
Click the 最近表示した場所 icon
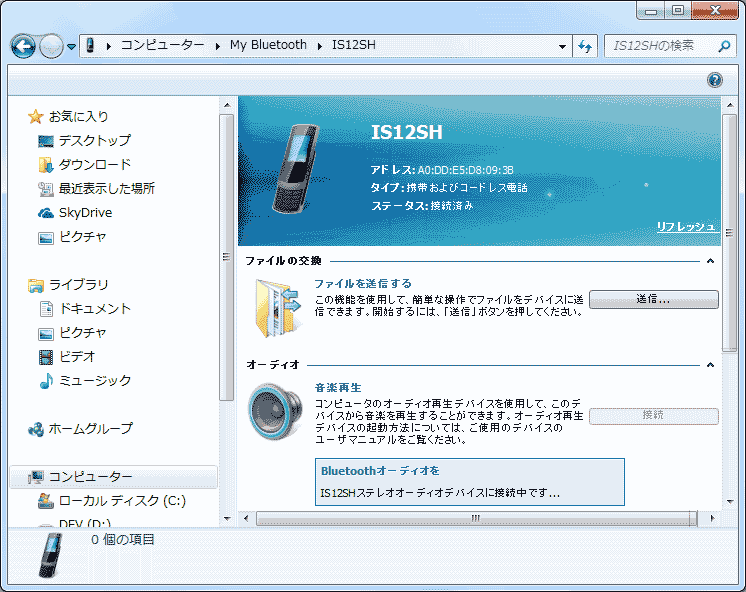pos(46,189)
